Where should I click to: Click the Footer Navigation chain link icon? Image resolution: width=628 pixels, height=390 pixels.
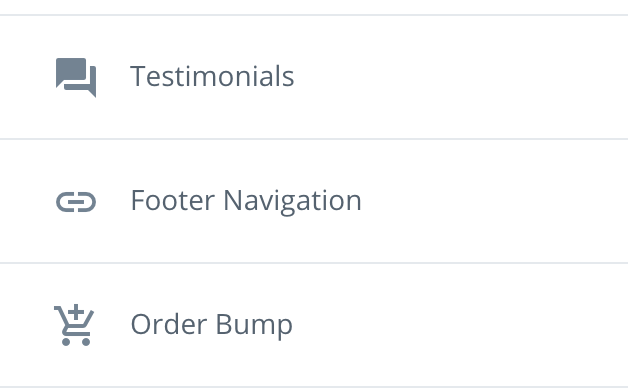(x=76, y=201)
